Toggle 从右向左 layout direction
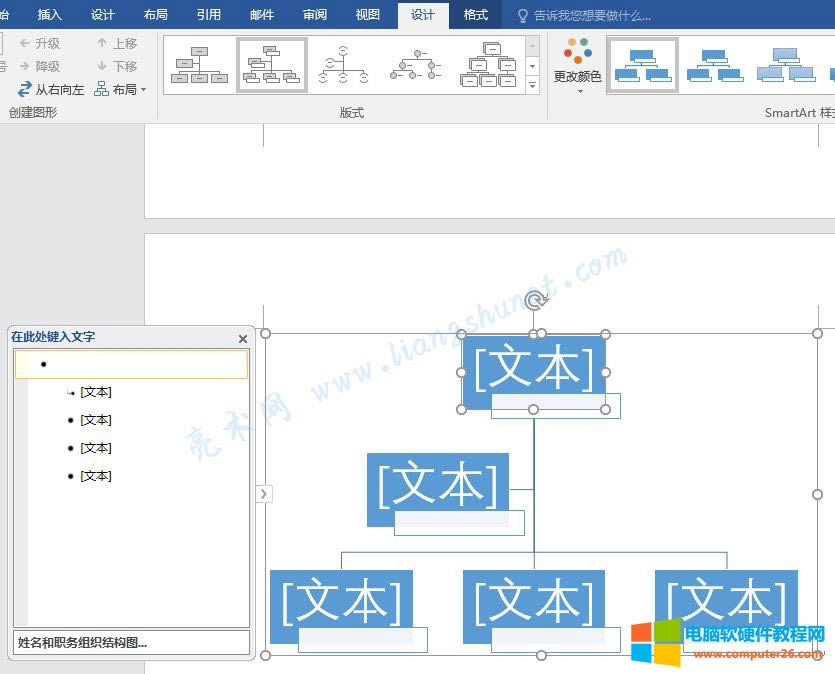This screenshot has height=674, width=835. click(51, 89)
